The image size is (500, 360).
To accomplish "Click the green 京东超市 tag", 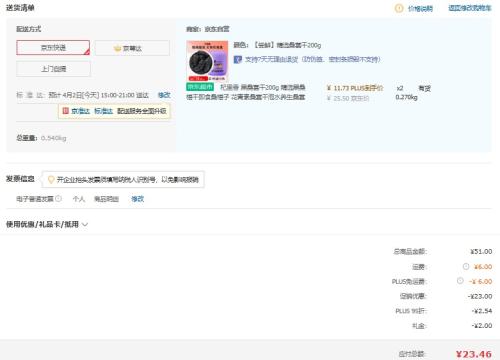I will pyautogui.click(x=200, y=87).
